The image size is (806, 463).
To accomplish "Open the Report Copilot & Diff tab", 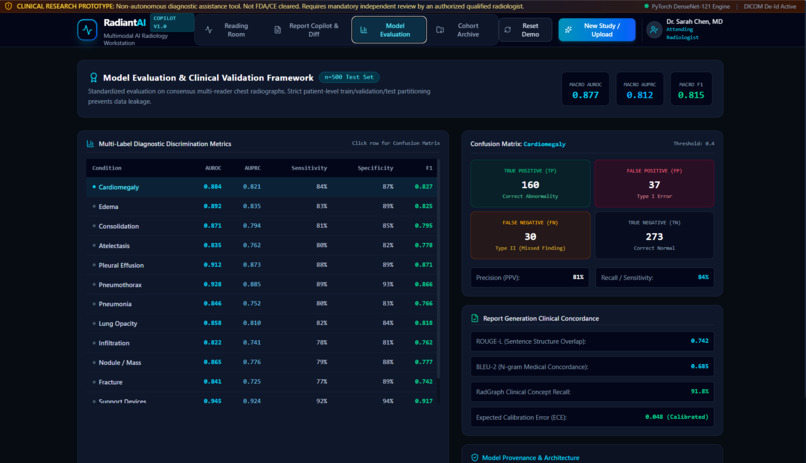I will pyautogui.click(x=306, y=30).
